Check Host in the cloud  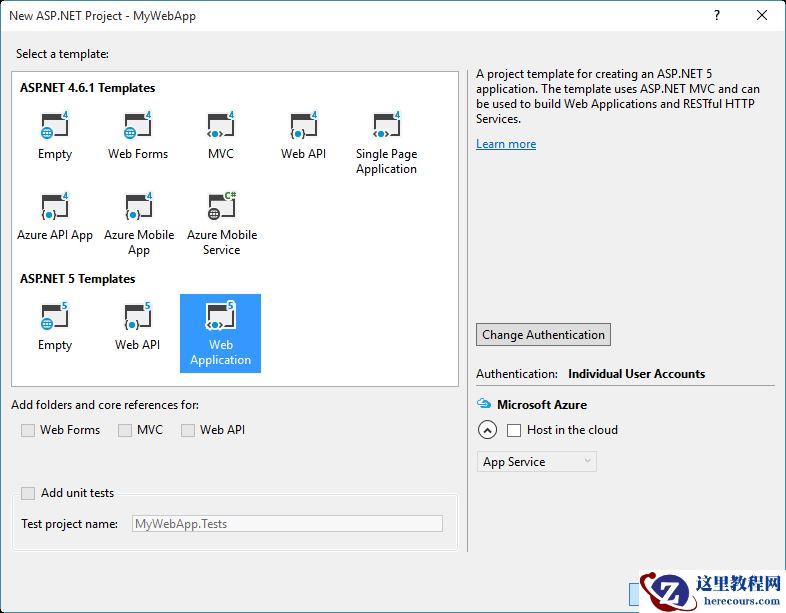coord(514,430)
